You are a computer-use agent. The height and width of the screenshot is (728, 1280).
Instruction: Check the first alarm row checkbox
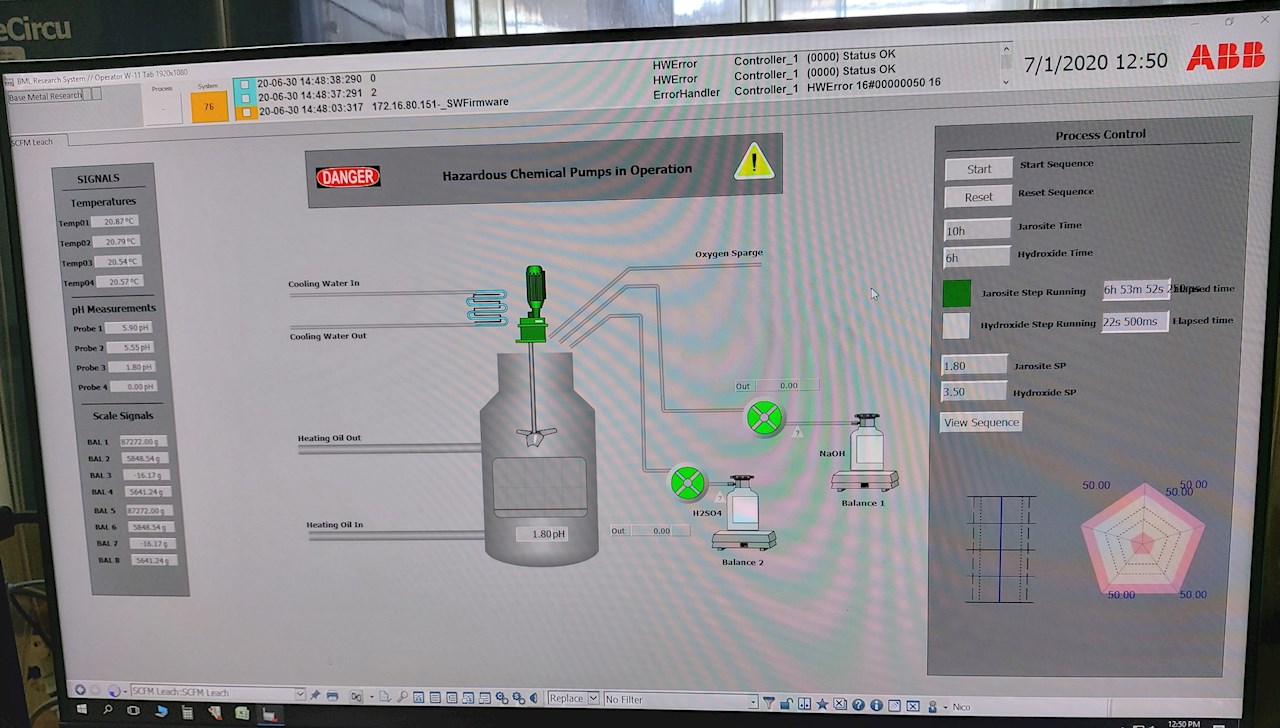pyautogui.click(x=246, y=81)
